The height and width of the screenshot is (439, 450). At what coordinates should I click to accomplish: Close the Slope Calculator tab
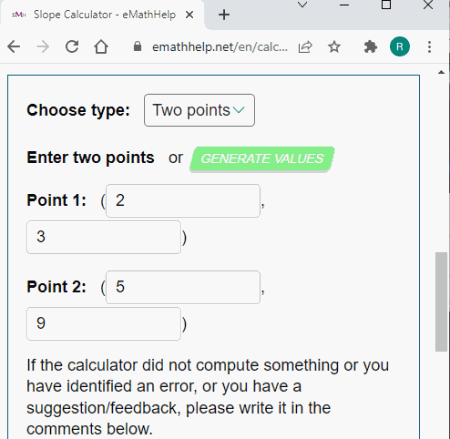(189, 15)
